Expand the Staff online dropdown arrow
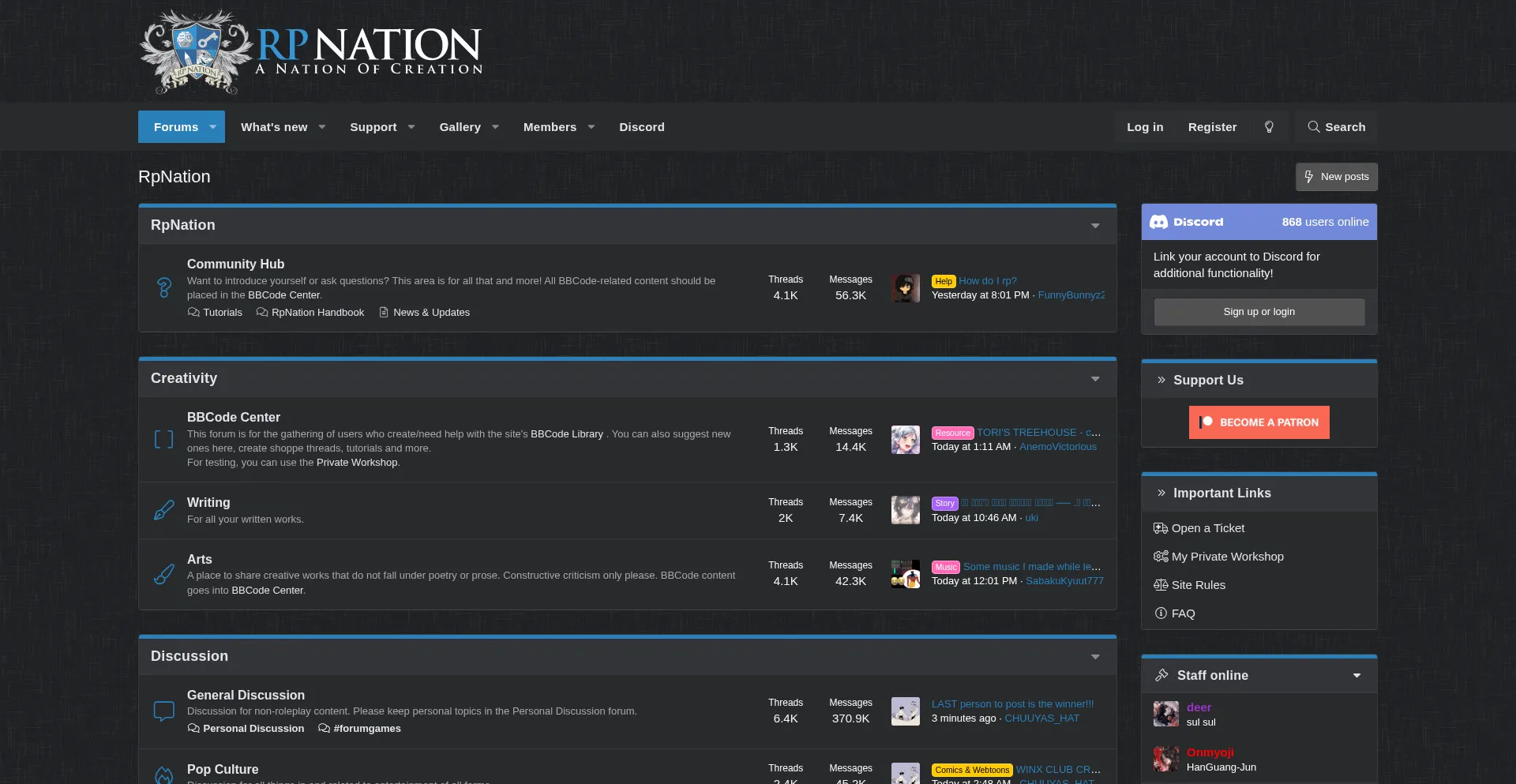This screenshot has height=784, width=1516. tap(1357, 676)
